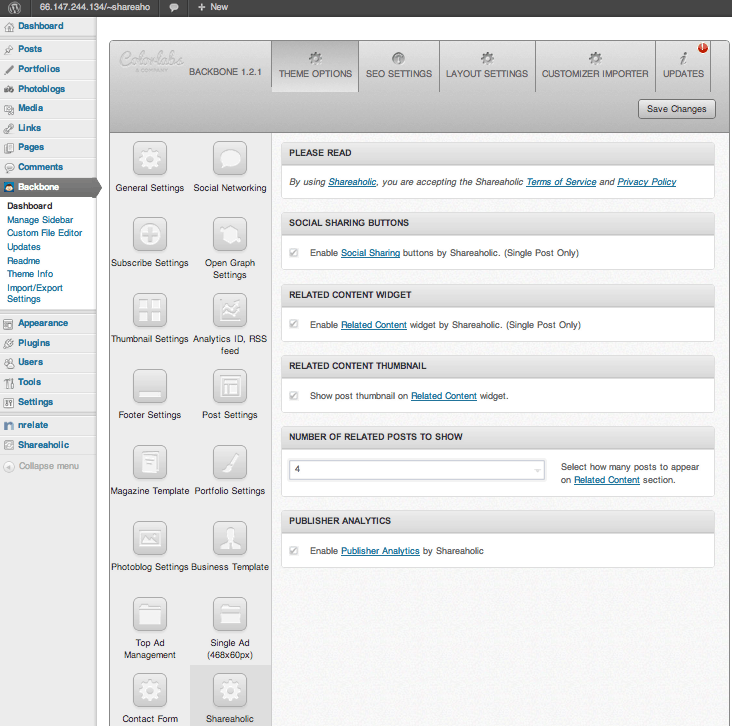
Task: Open Social Networking speech bubble icon
Action: click(x=230, y=158)
